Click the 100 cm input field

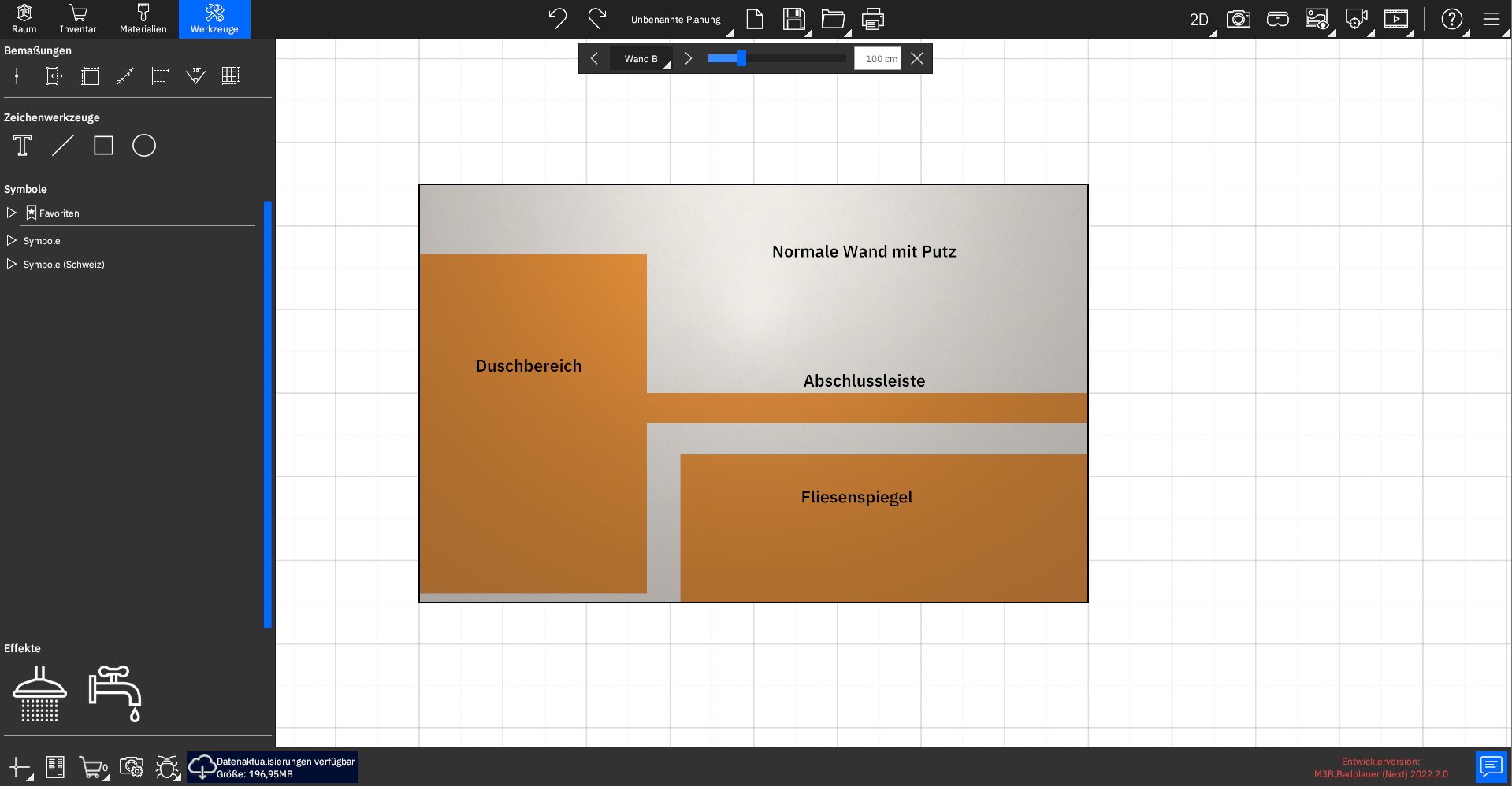pos(878,58)
